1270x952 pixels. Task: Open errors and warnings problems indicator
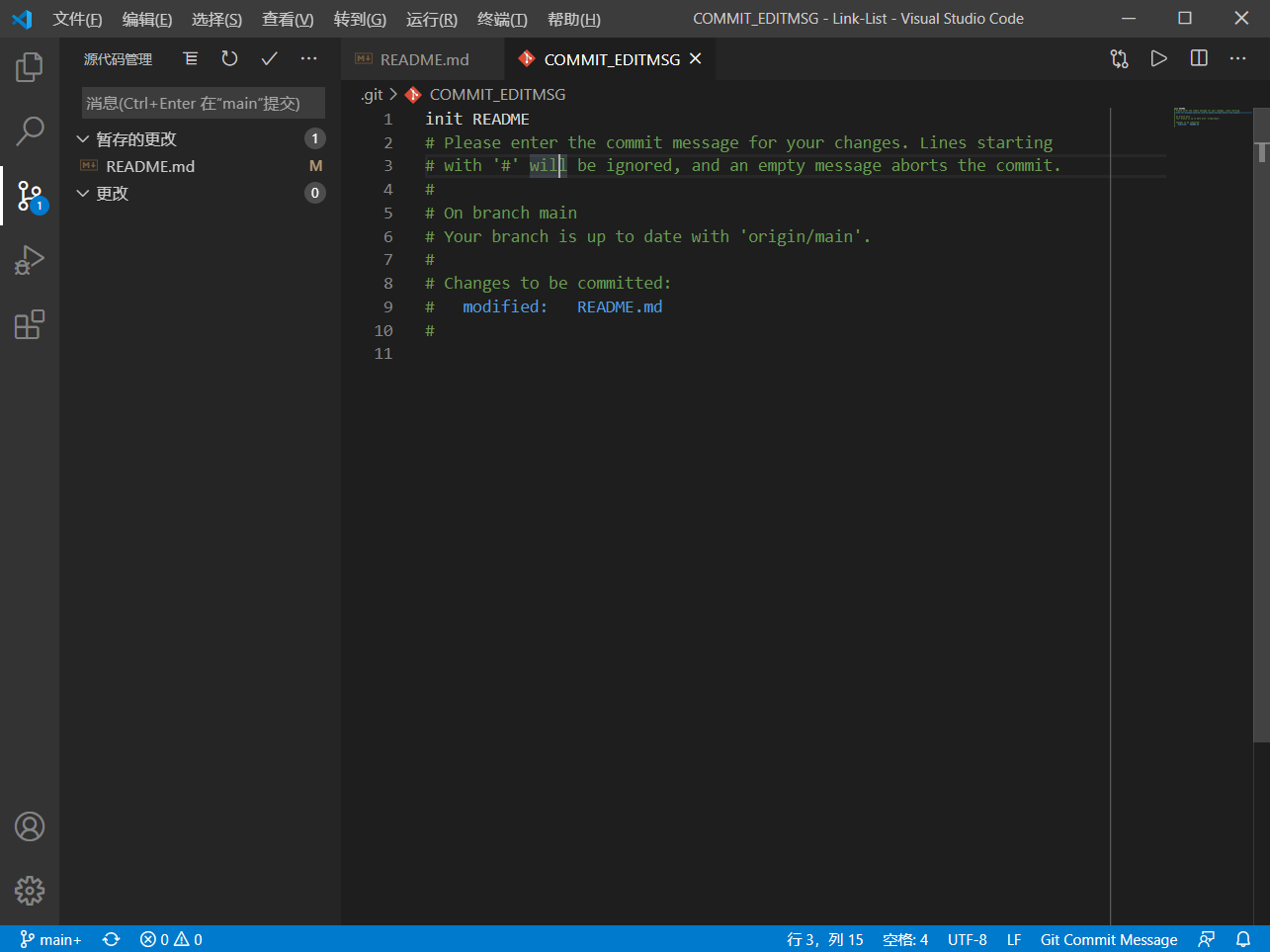coord(171,939)
